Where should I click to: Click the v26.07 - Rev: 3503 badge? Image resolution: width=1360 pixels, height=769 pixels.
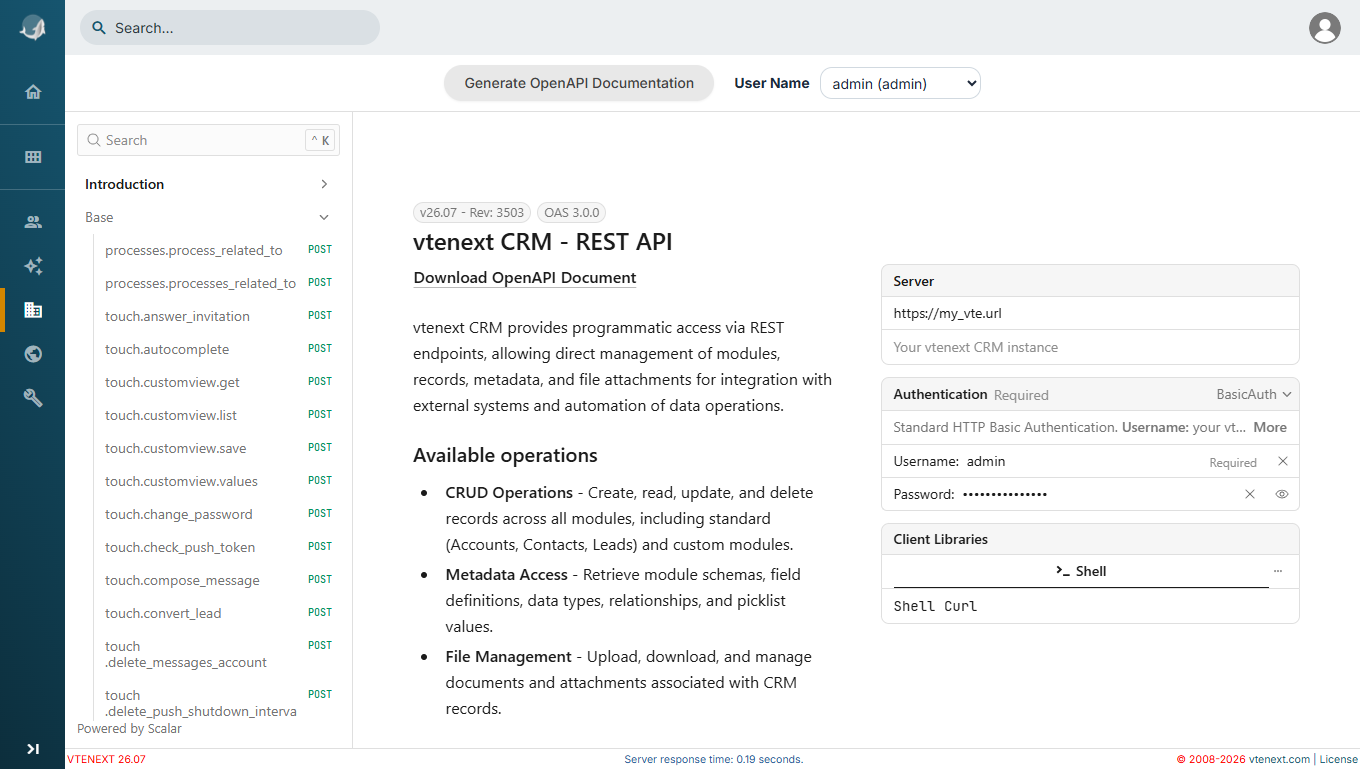(472, 212)
